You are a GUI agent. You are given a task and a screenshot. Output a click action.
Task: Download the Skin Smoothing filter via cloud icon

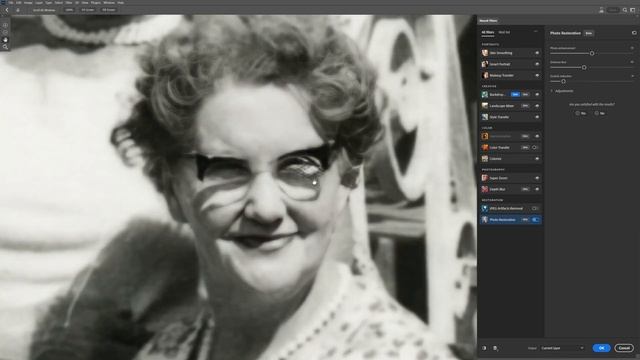click(537, 53)
